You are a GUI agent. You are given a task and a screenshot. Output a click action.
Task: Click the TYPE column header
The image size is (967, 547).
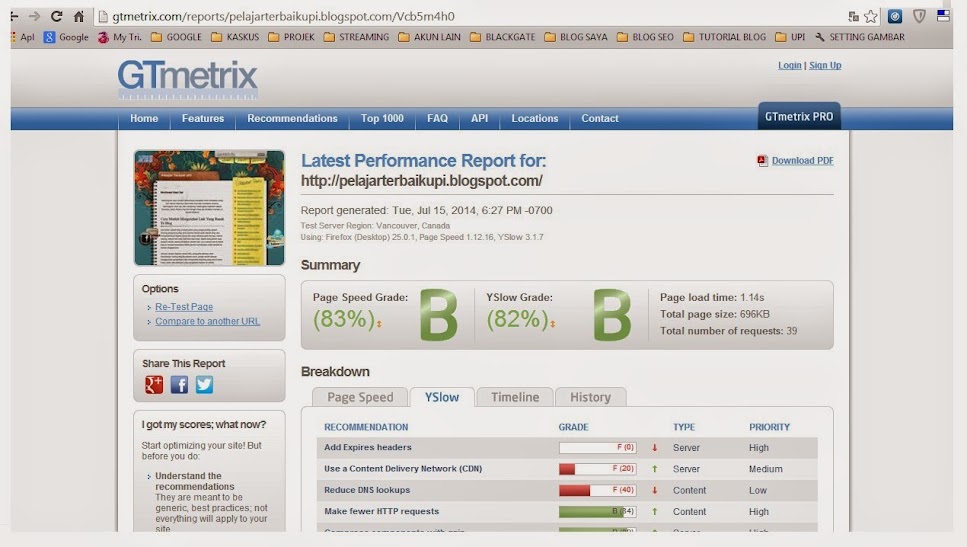point(683,427)
